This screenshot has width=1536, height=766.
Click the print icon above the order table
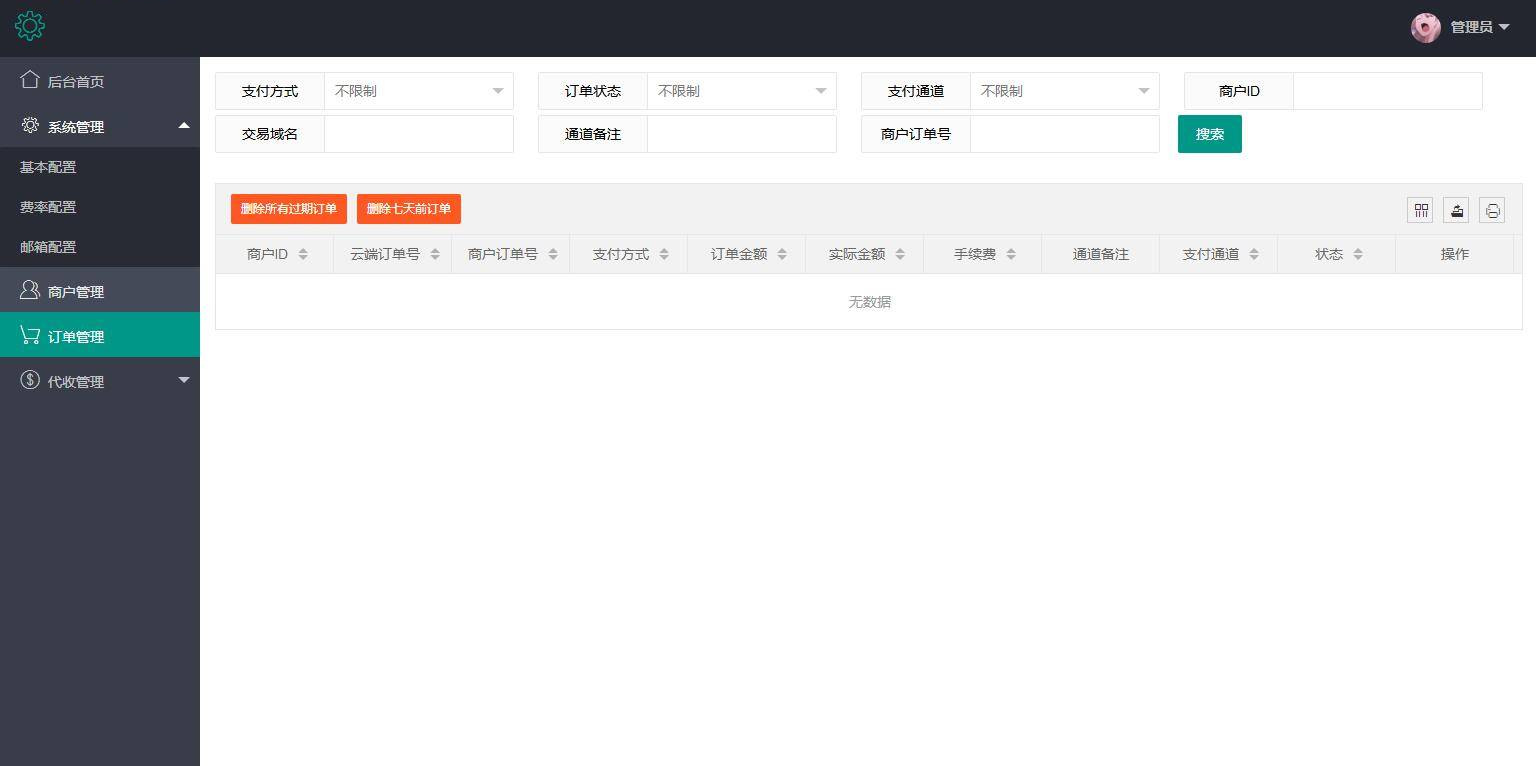[1492, 210]
